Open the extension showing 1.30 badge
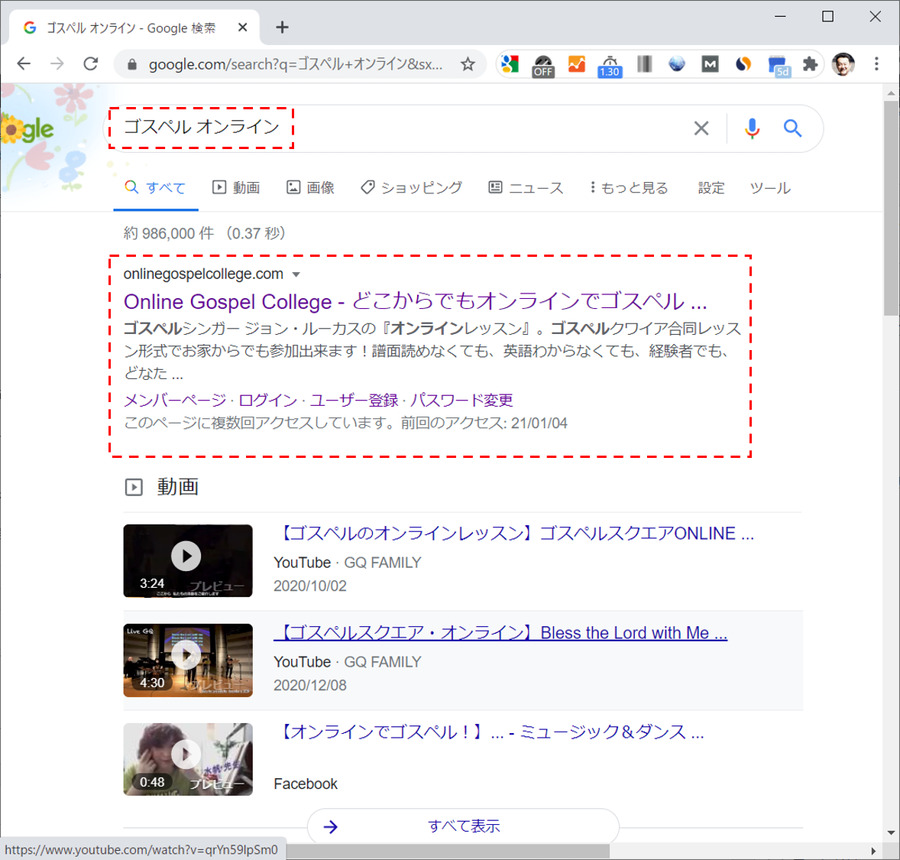Viewport: 900px width, 860px height. coord(610,66)
